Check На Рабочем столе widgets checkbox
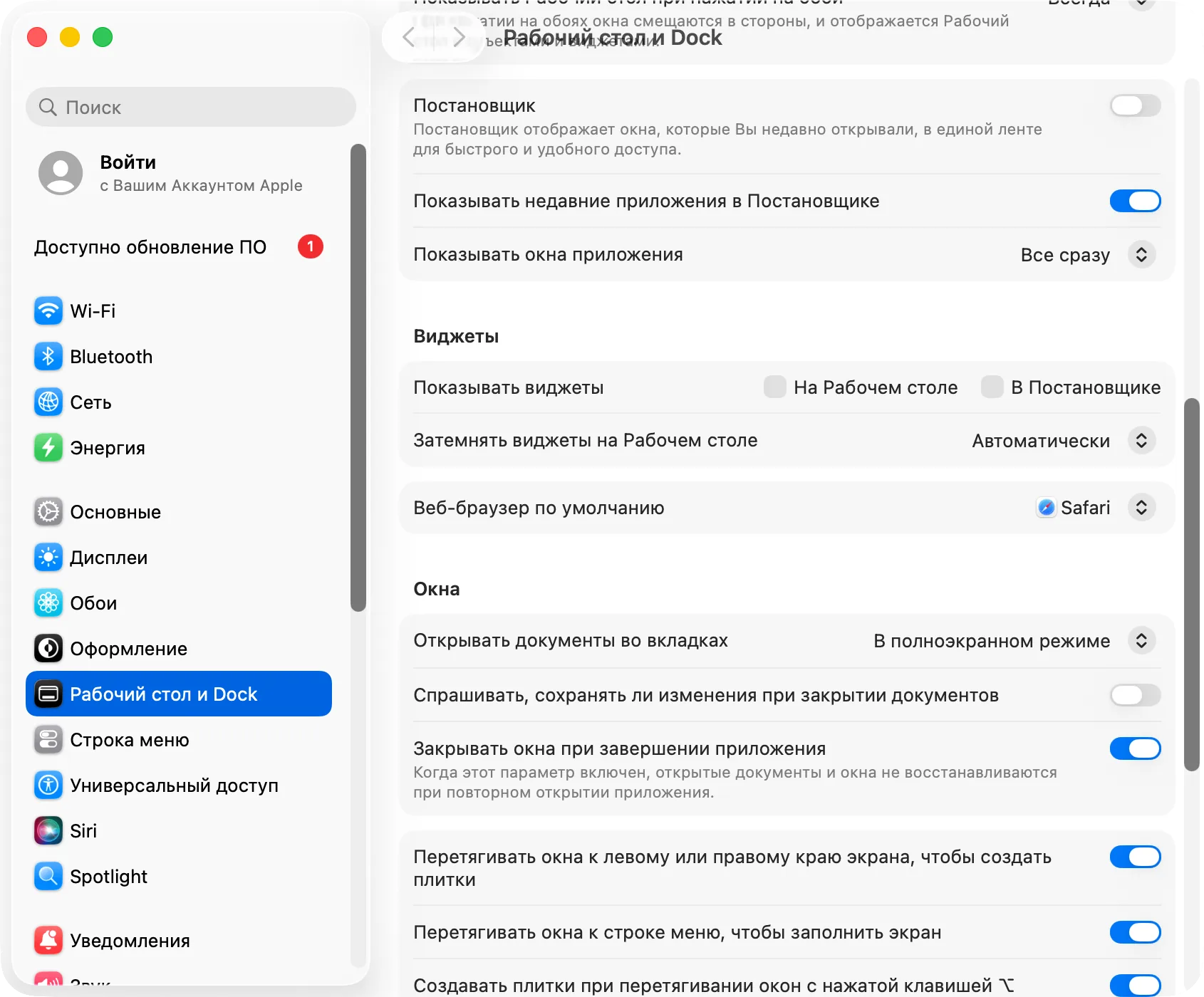Viewport: 1204px width, 997px height. click(x=774, y=387)
